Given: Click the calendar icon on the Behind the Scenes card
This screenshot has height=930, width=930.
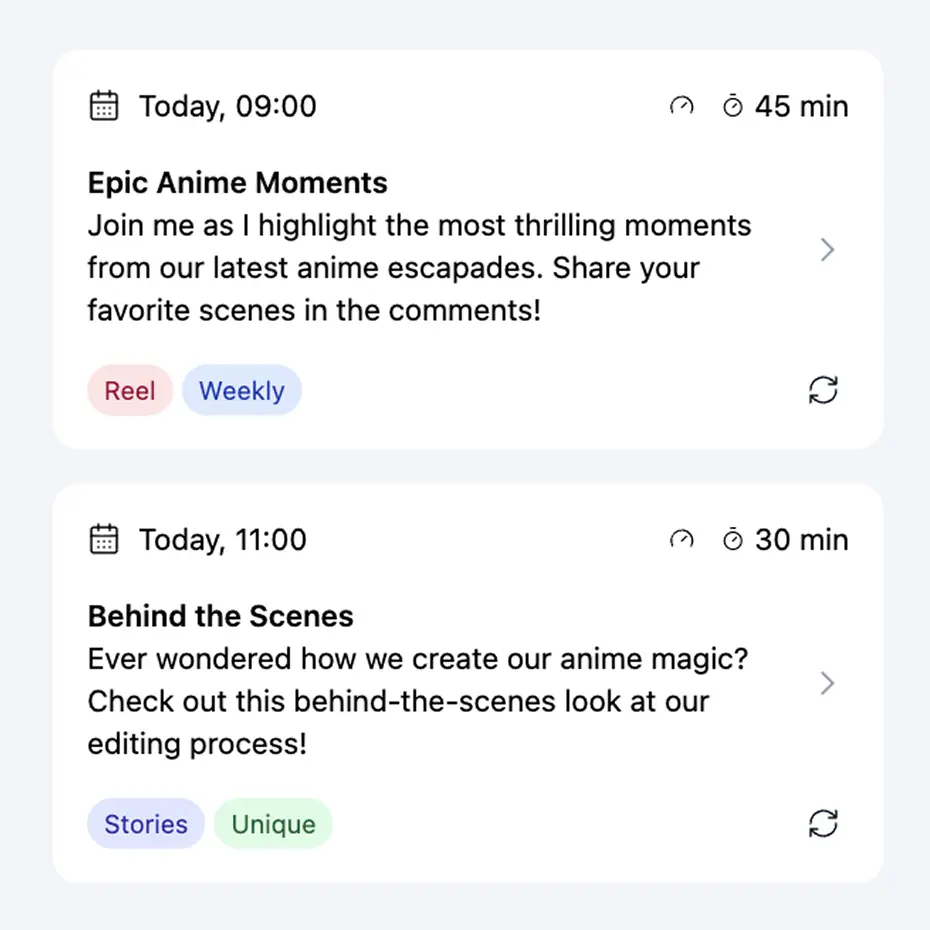Looking at the screenshot, I should pos(103,539).
